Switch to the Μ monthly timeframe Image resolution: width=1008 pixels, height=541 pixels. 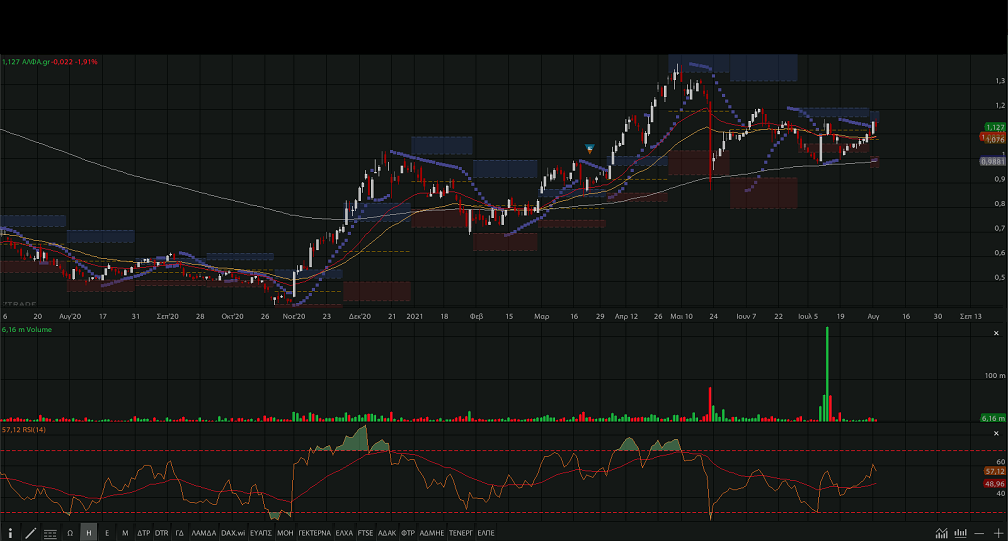[x=125, y=533]
